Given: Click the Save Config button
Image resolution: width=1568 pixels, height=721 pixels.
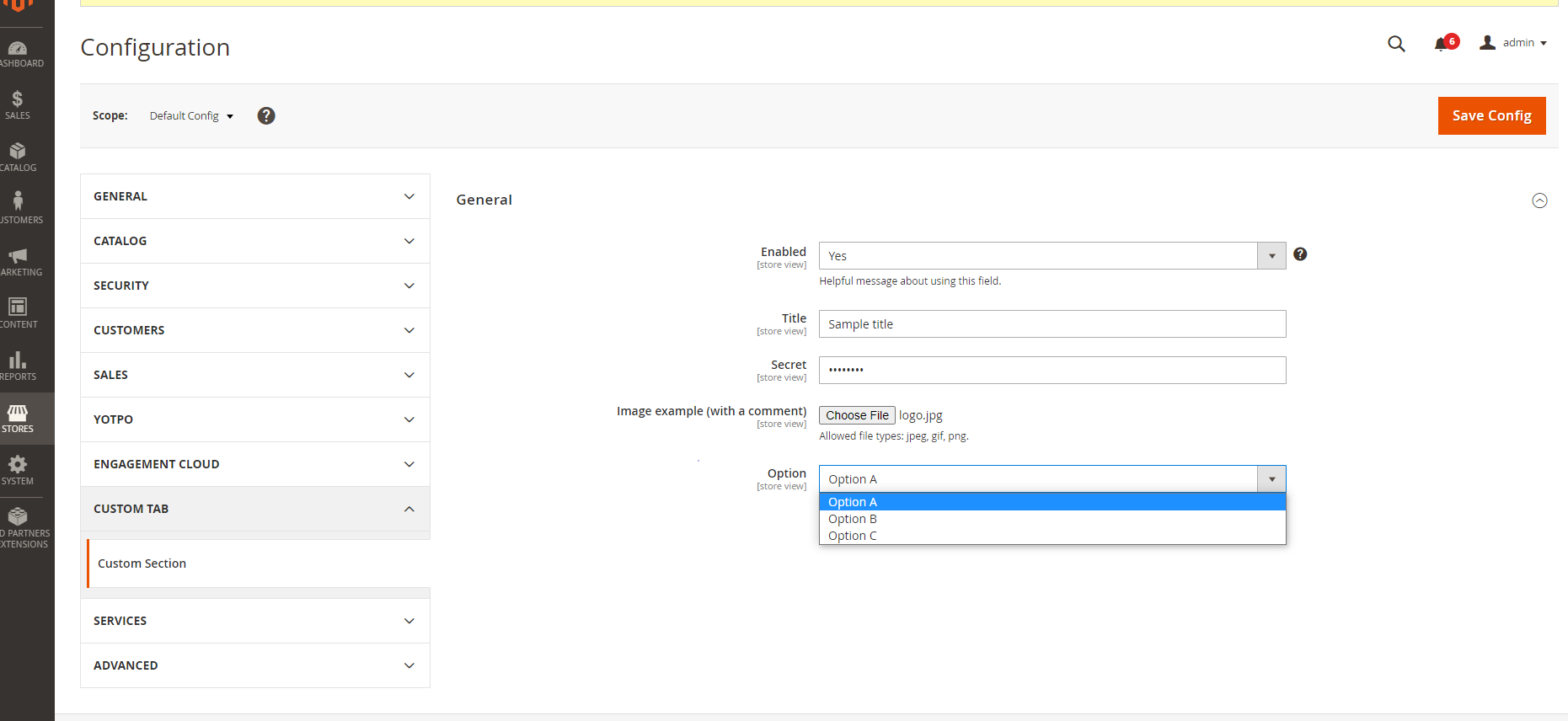Looking at the screenshot, I should [x=1491, y=115].
